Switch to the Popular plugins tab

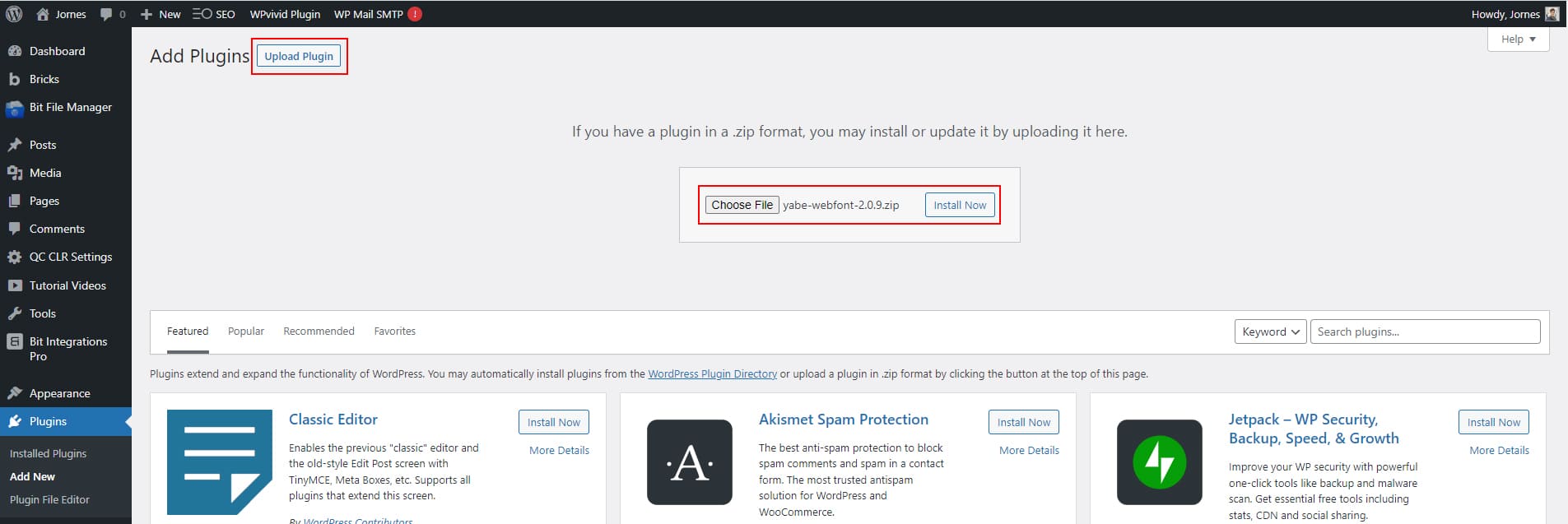click(x=245, y=331)
